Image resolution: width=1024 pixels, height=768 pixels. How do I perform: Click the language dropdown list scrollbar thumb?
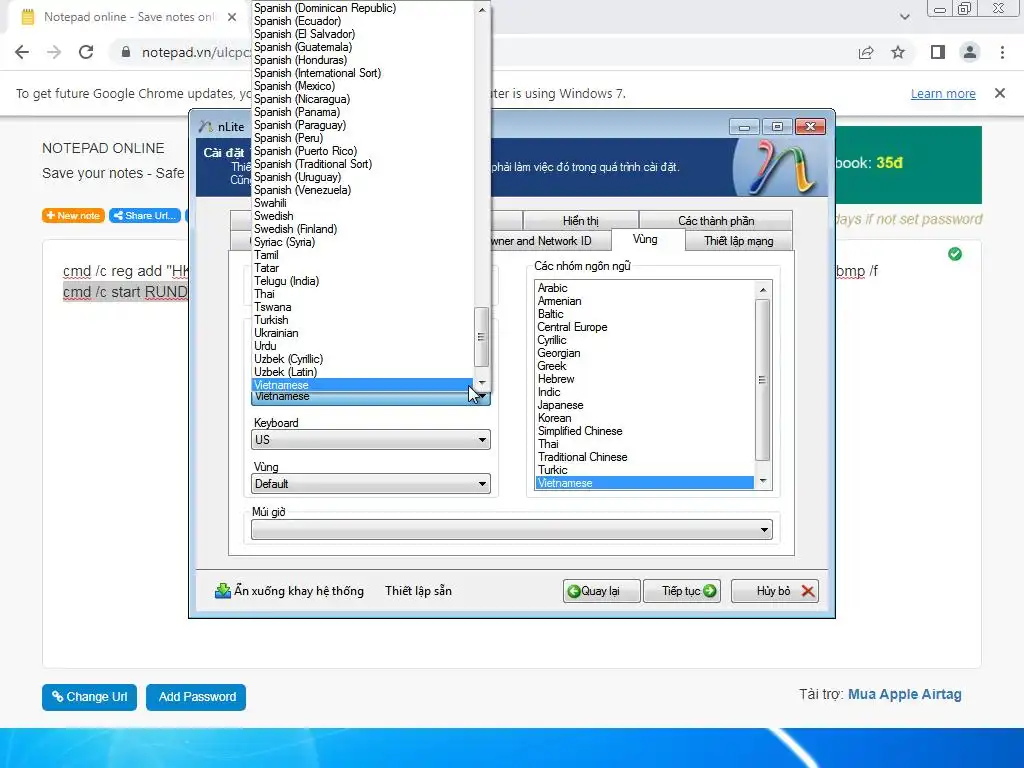pos(481,337)
